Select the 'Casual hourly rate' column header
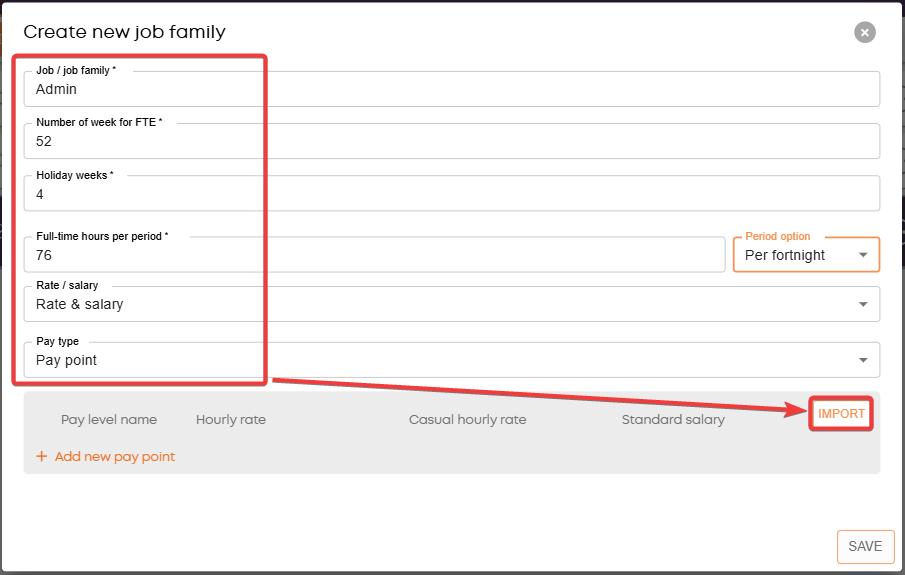Screen dimensions: 905x575 pyautogui.click(x=467, y=420)
